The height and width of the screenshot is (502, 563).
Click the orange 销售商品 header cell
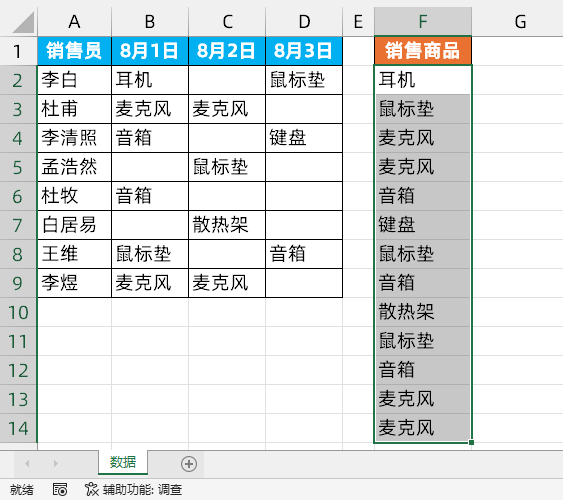[423, 51]
